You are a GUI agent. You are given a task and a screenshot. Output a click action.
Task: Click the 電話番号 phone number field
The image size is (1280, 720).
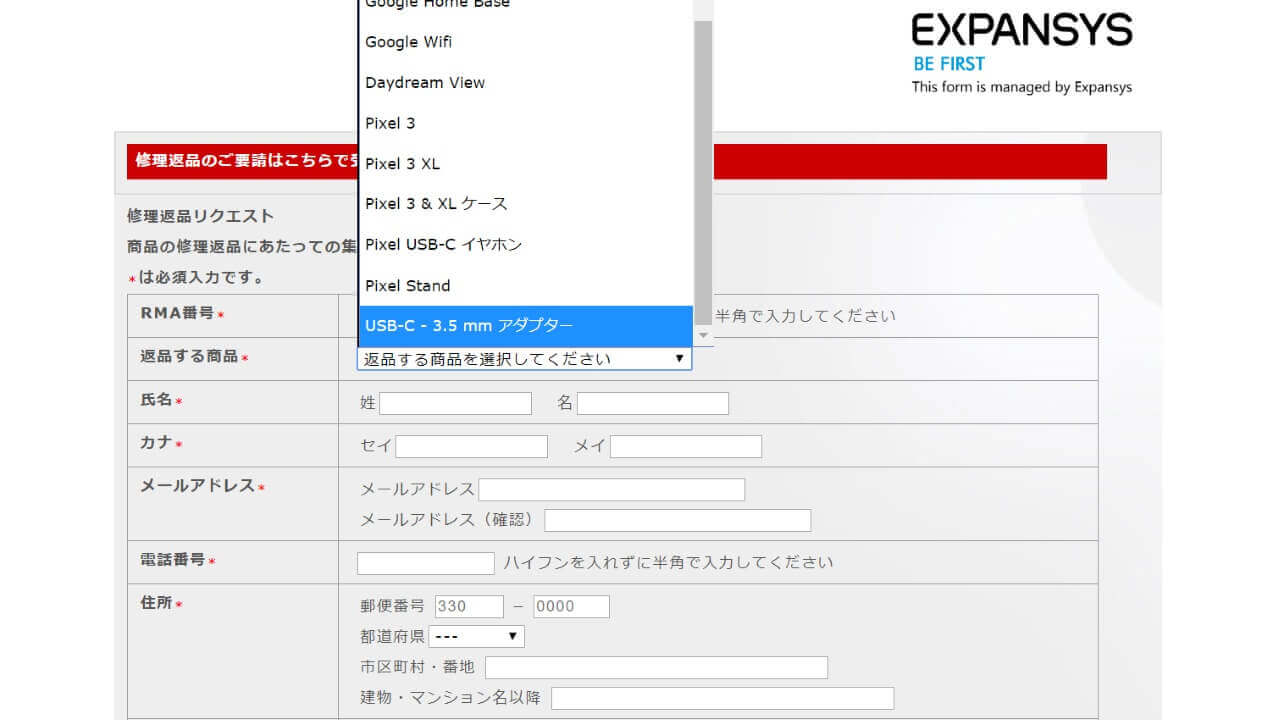tap(425, 563)
